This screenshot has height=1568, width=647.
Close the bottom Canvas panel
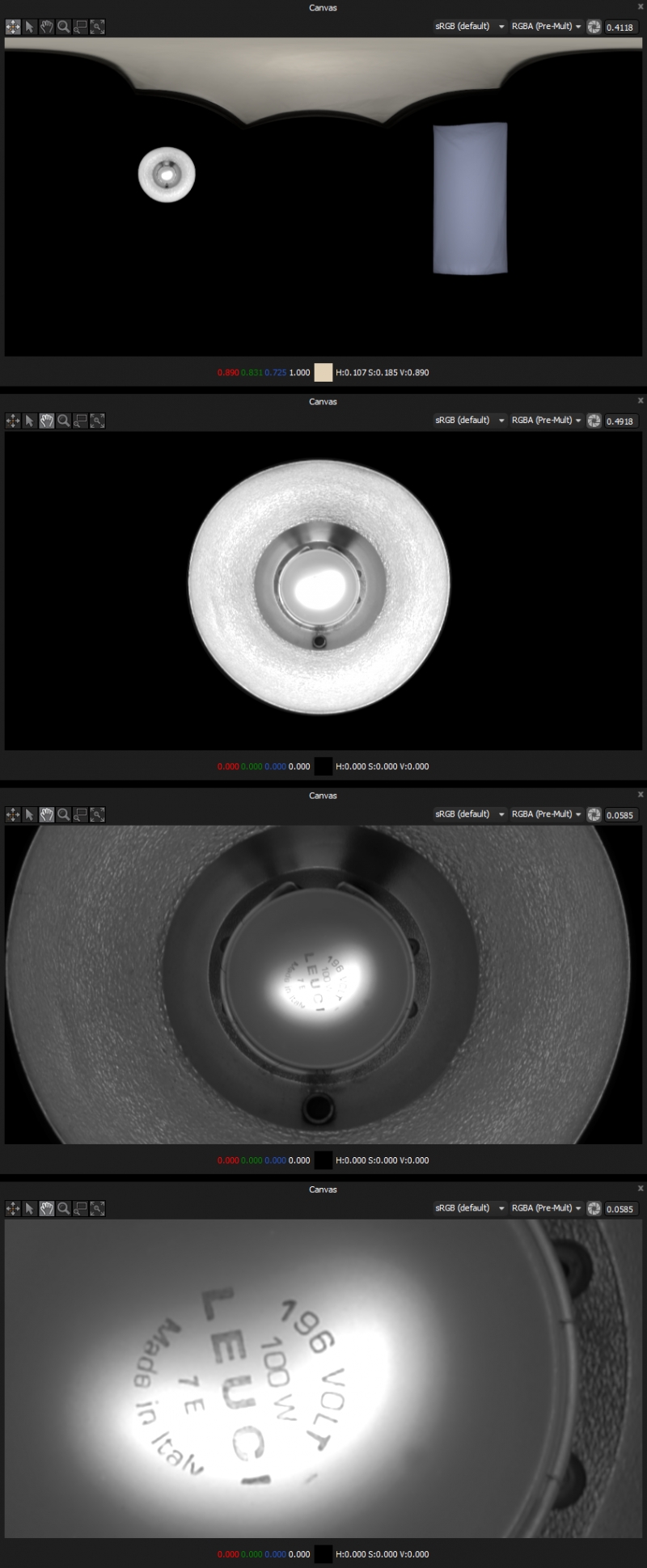[x=641, y=1188]
